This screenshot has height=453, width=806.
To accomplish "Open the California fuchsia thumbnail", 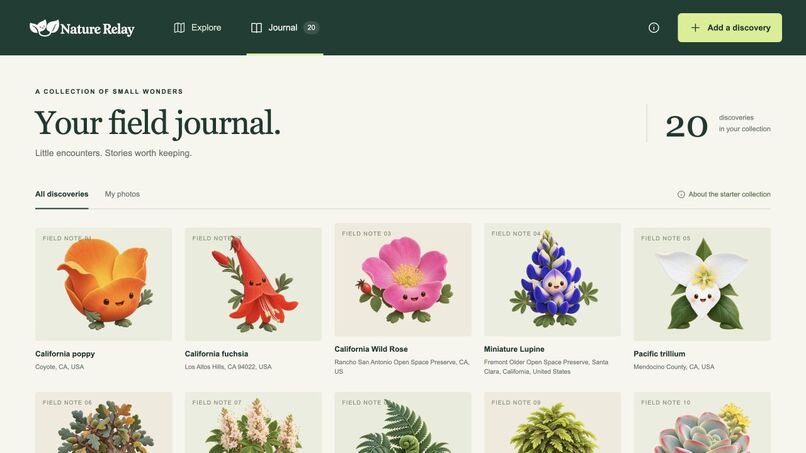I will (253, 284).
